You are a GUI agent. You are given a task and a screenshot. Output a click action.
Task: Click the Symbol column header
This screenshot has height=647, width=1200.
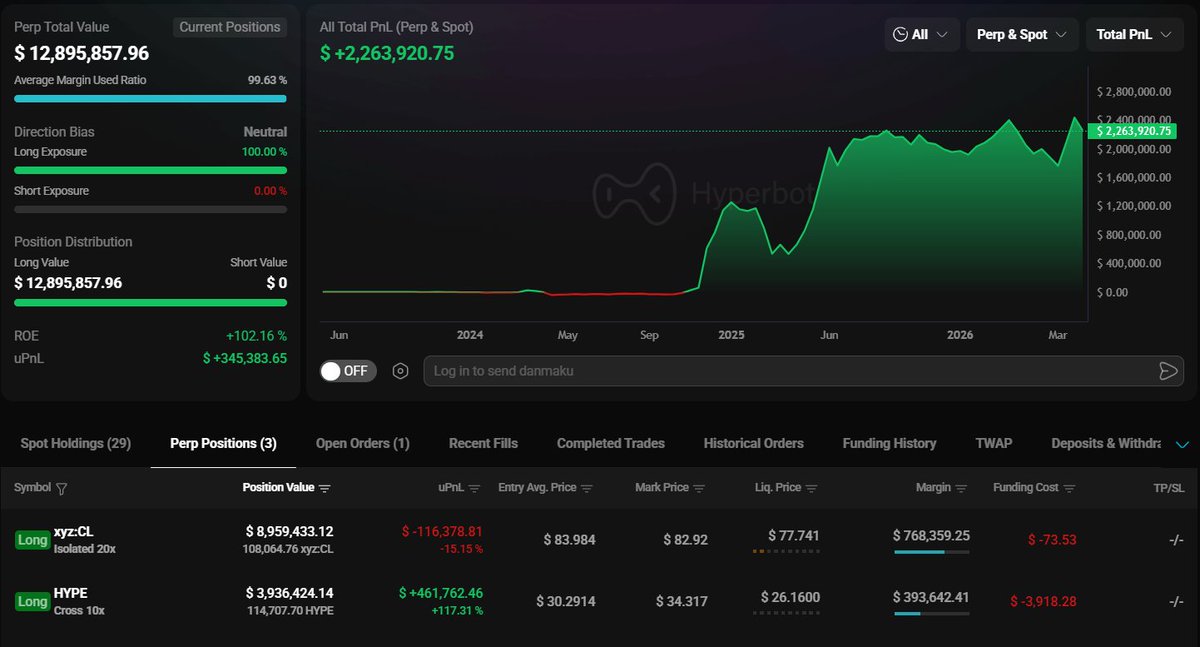[33, 488]
